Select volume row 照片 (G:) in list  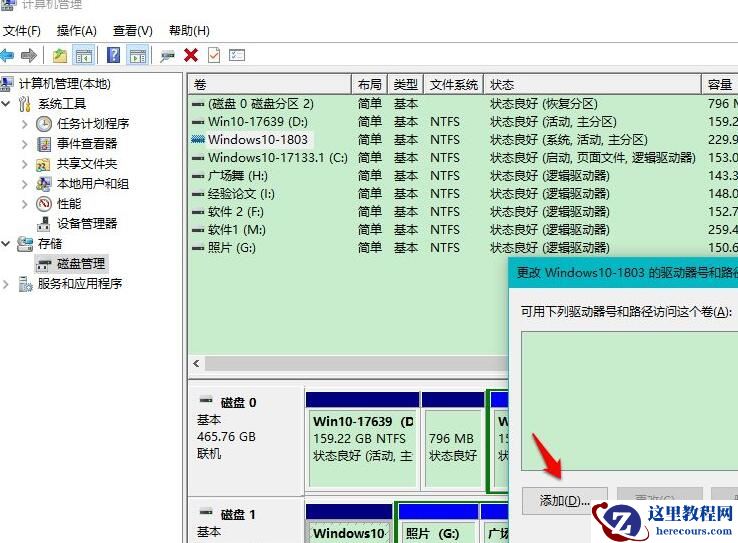[x=464, y=248]
